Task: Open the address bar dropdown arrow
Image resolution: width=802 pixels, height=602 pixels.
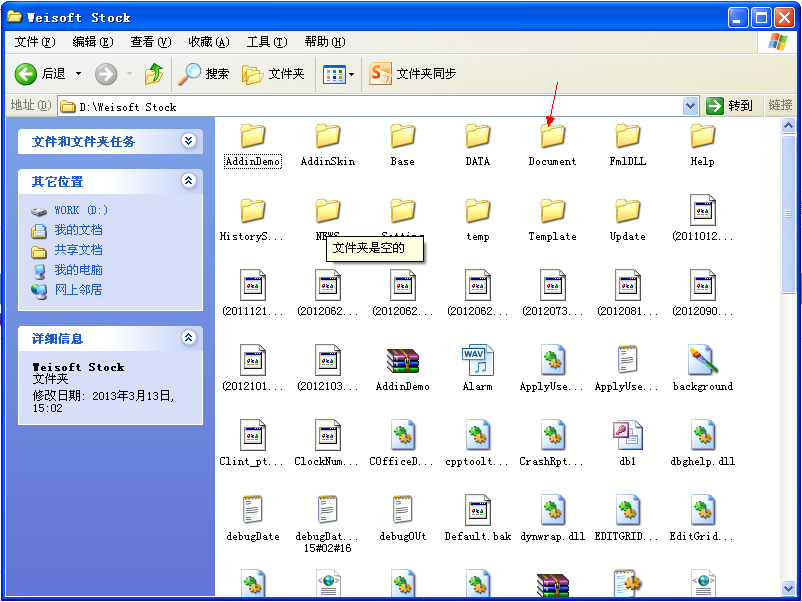Action: tap(690, 106)
